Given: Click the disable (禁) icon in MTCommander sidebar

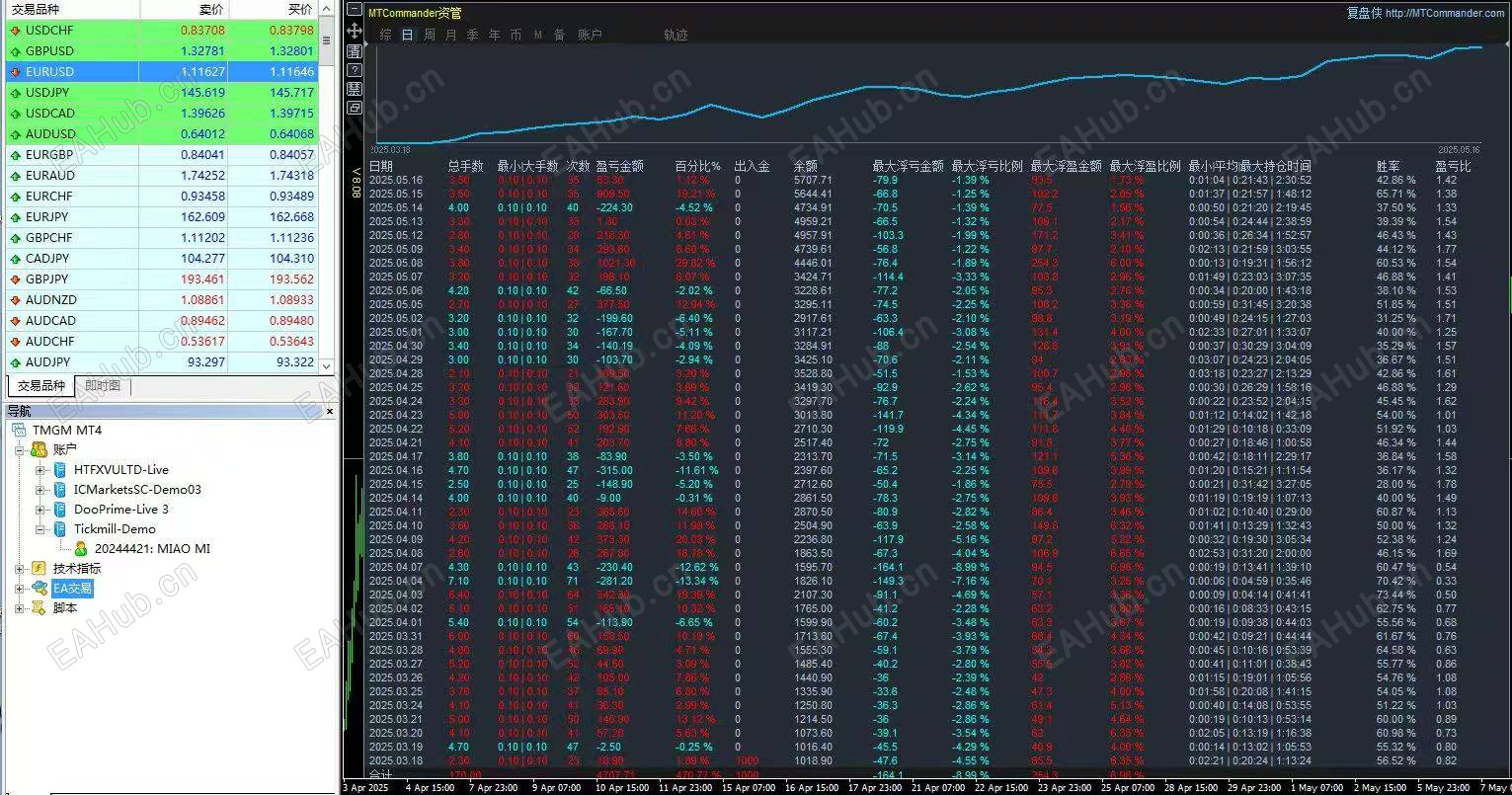Looking at the screenshot, I should click(354, 88).
